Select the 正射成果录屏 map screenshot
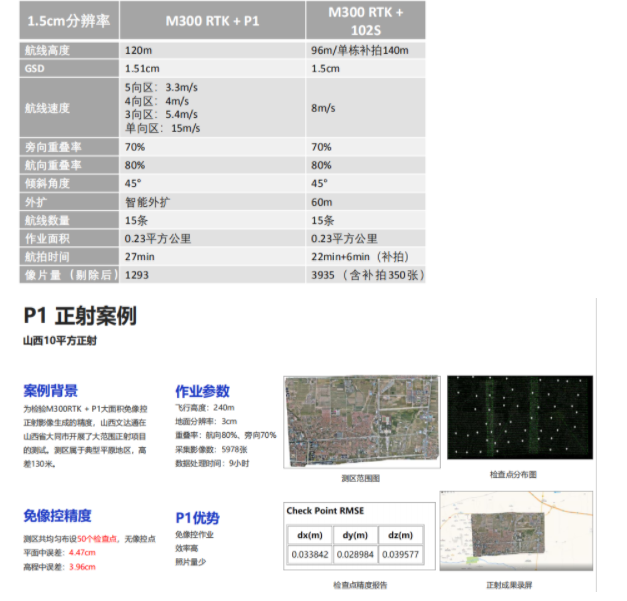 (x=516, y=531)
